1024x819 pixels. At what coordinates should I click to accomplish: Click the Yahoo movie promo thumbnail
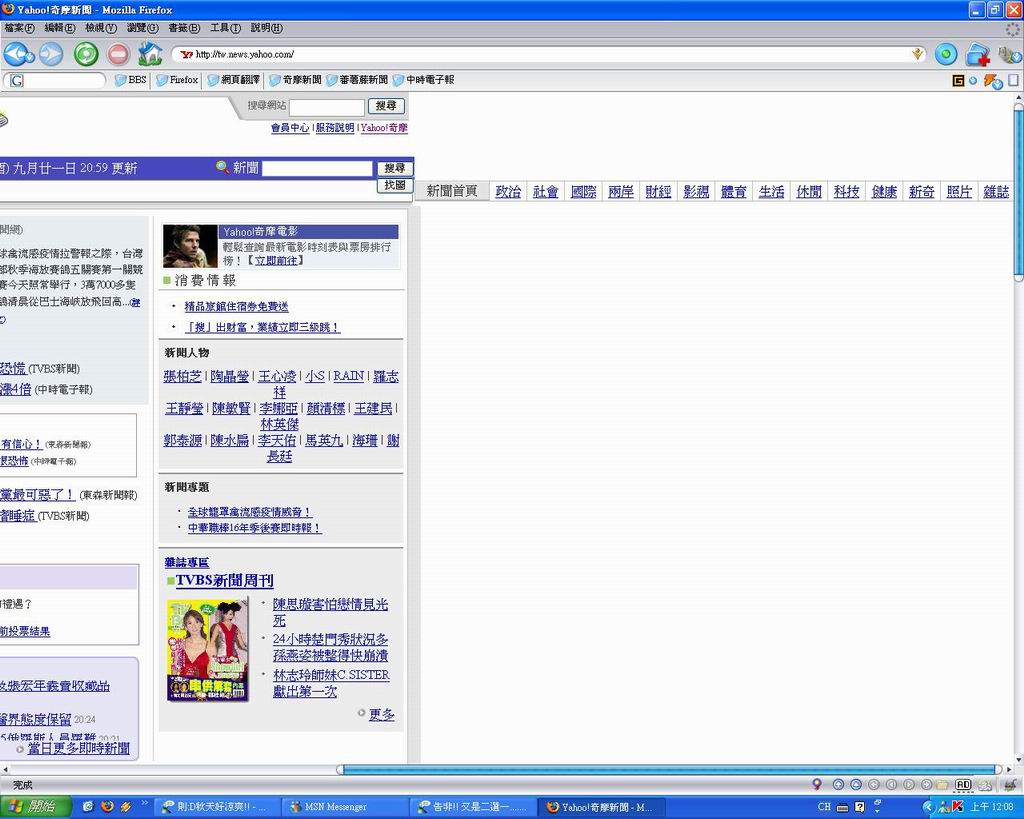[x=190, y=246]
